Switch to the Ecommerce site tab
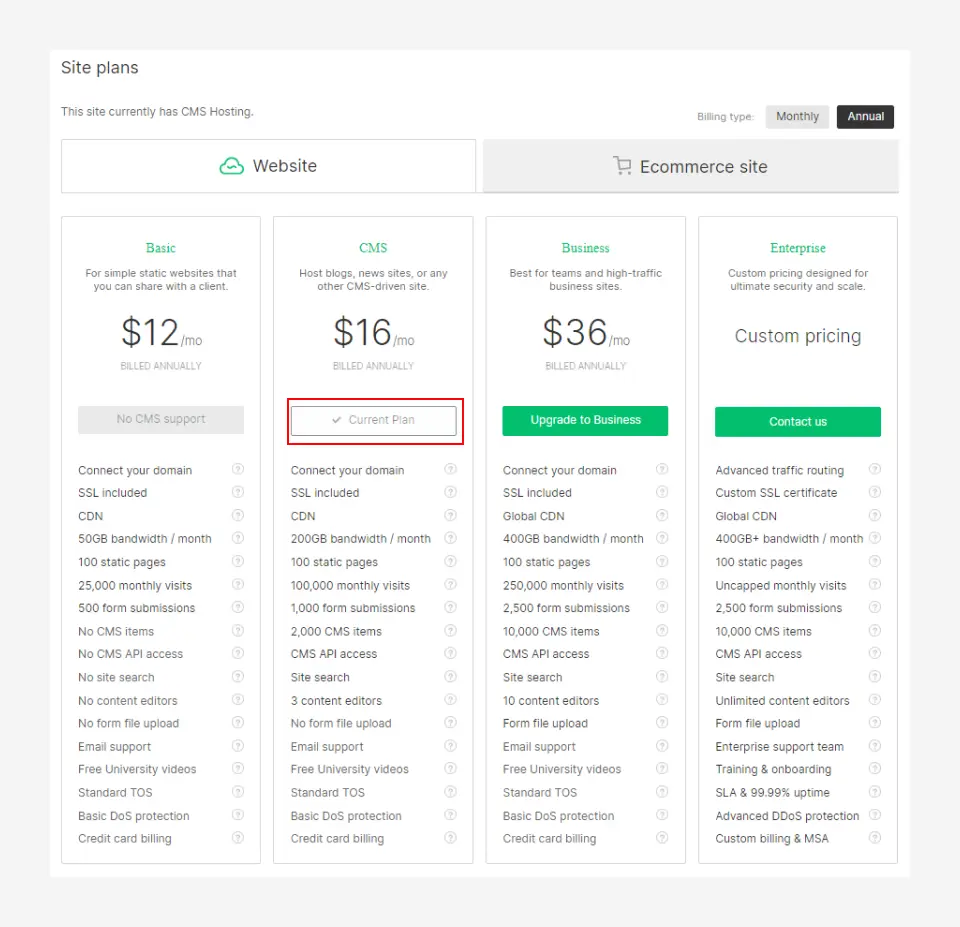The height and width of the screenshot is (927, 960). tap(689, 166)
